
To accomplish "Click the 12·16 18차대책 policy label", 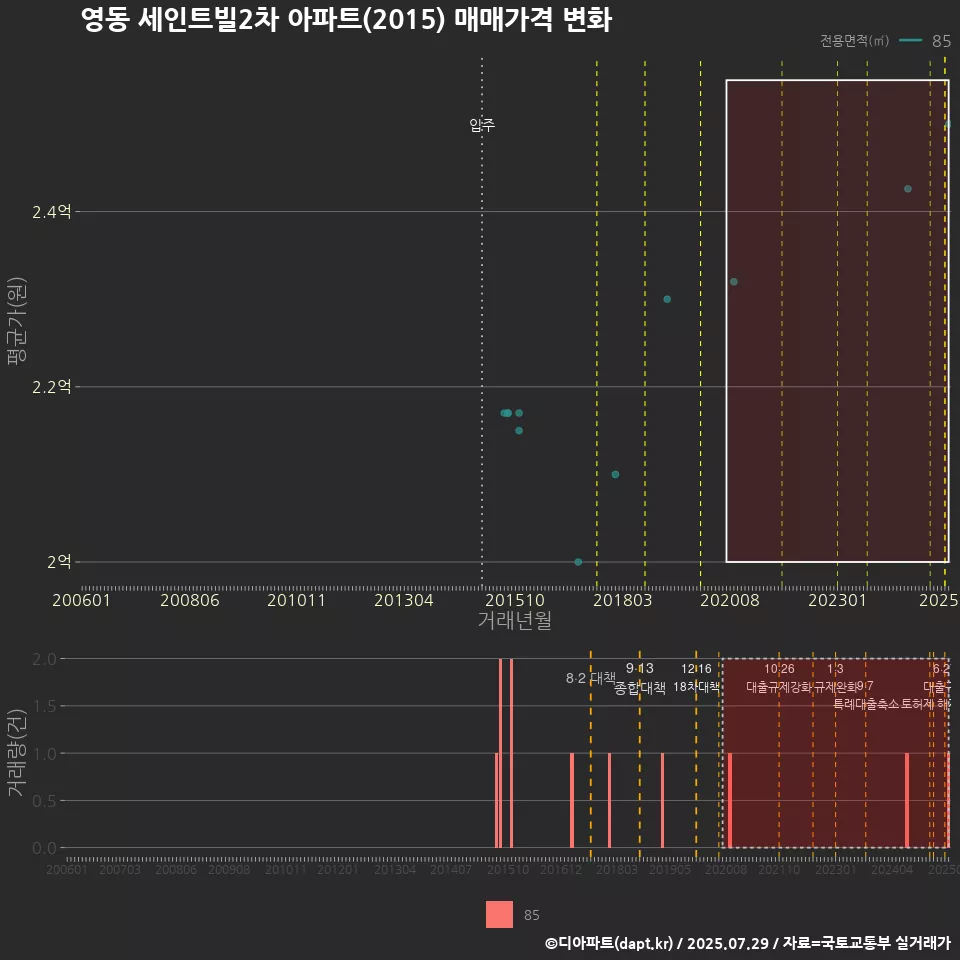I will pyautogui.click(x=697, y=678).
